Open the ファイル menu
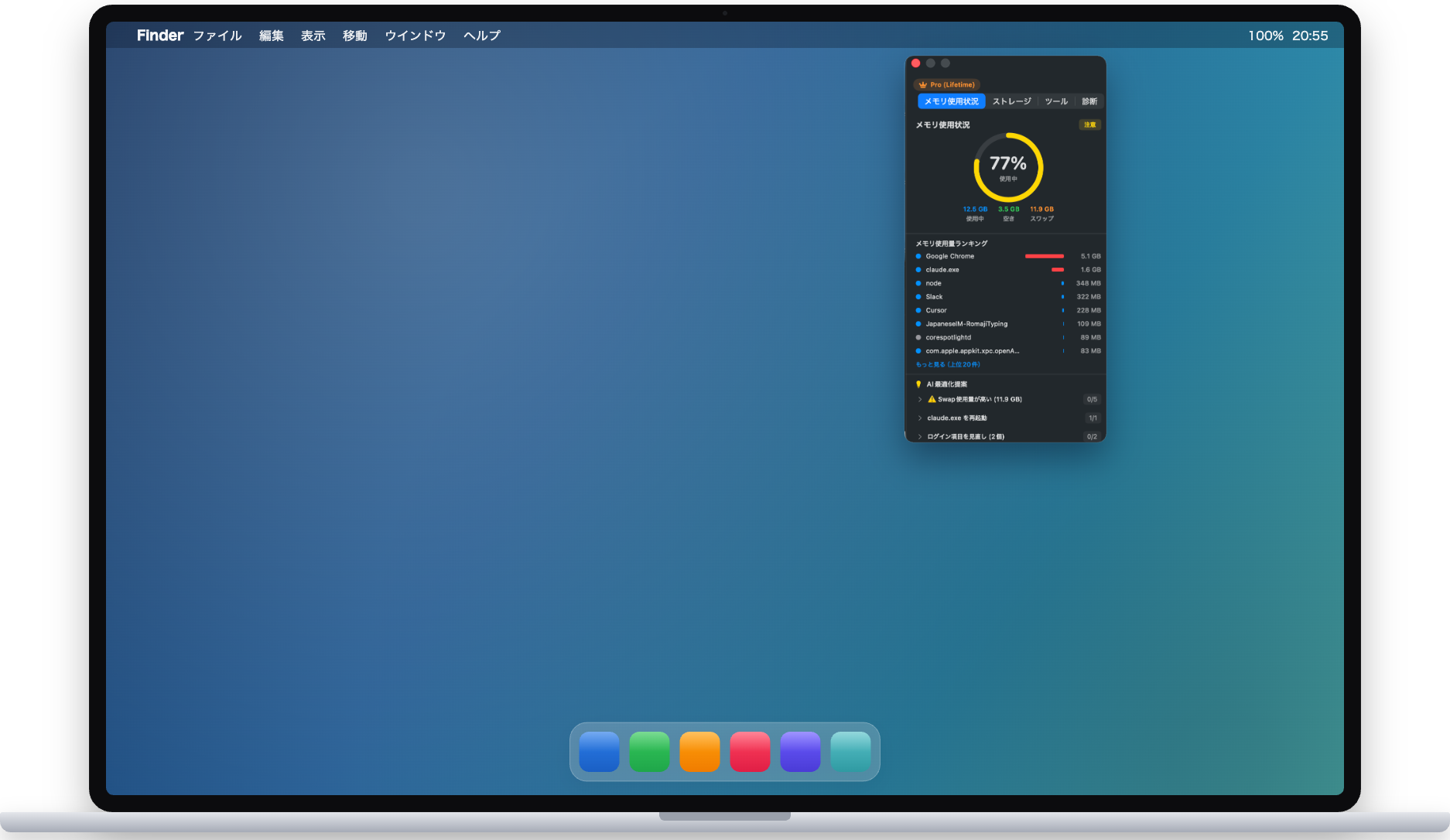Viewport: 1450px width, 840px height. 217,36
